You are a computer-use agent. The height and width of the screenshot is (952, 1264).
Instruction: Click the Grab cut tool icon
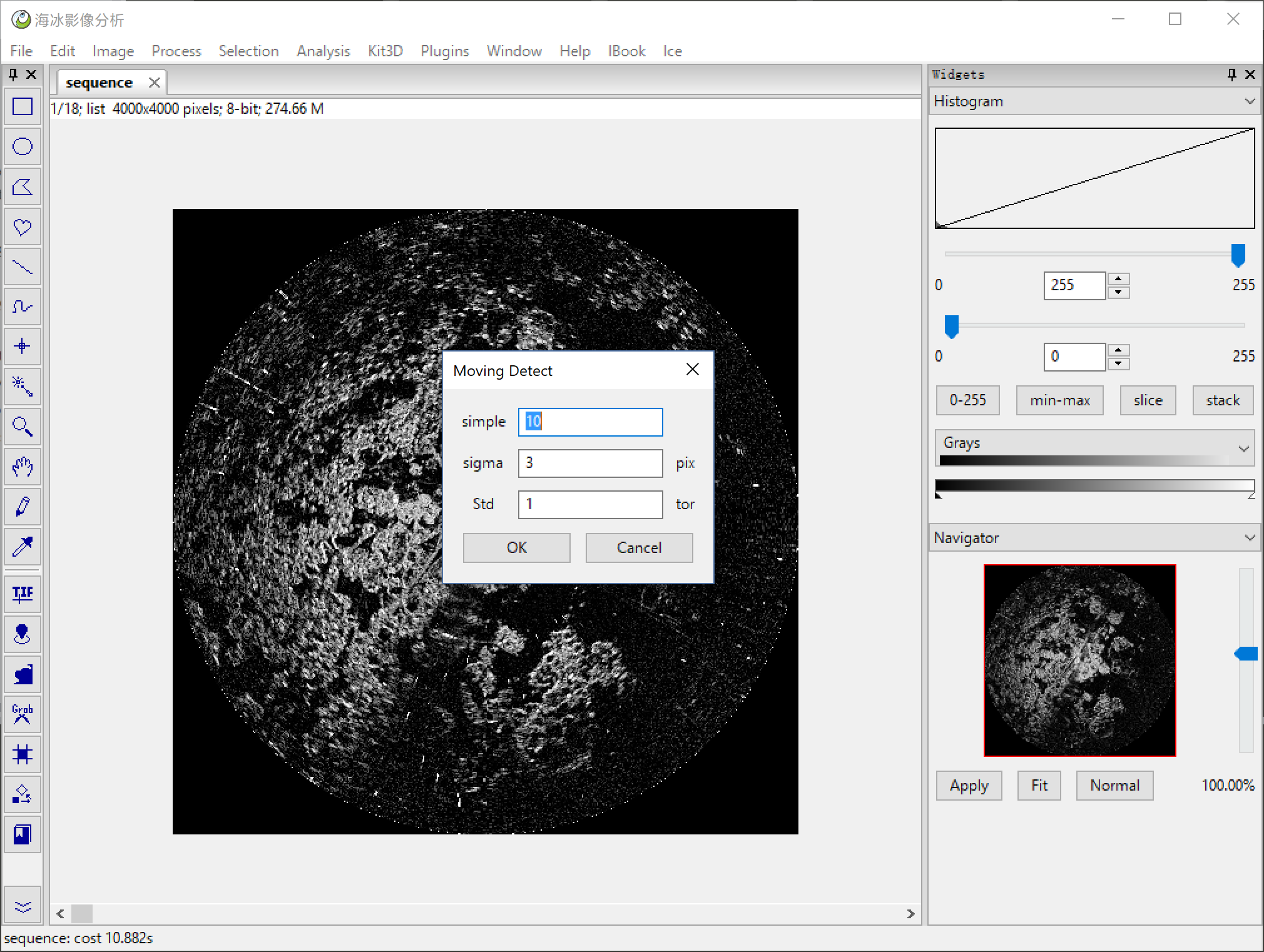pos(23,714)
